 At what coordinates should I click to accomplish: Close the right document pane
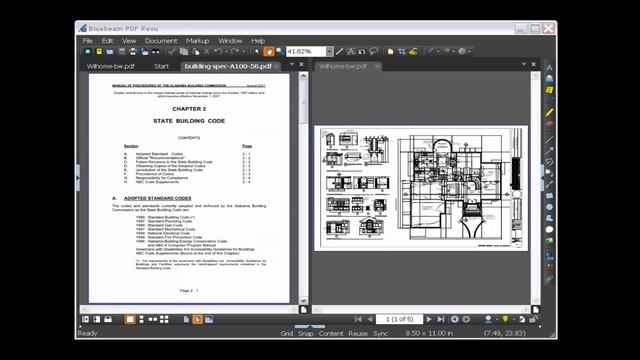pos(533,64)
